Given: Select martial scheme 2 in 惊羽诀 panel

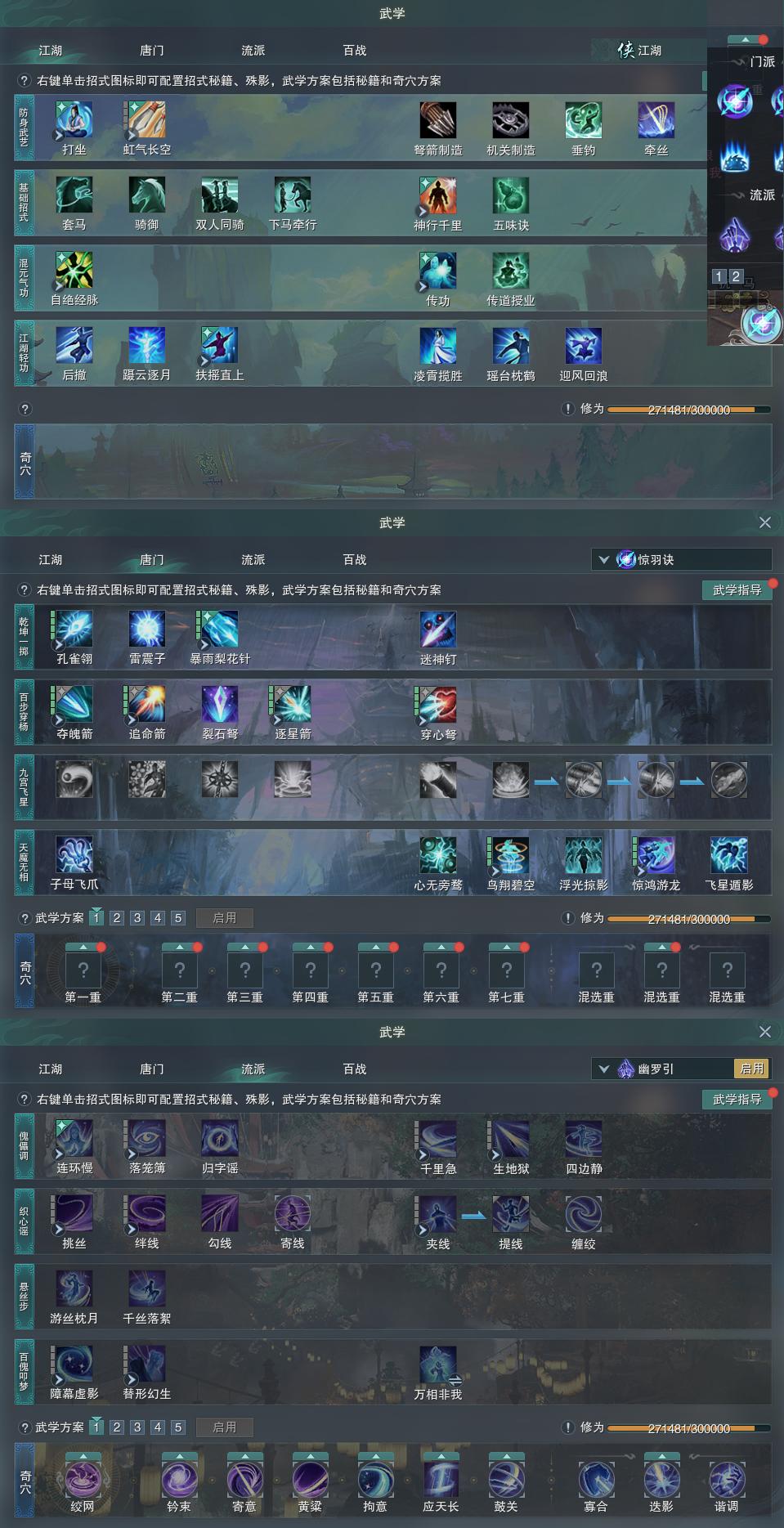Looking at the screenshot, I should (x=117, y=918).
